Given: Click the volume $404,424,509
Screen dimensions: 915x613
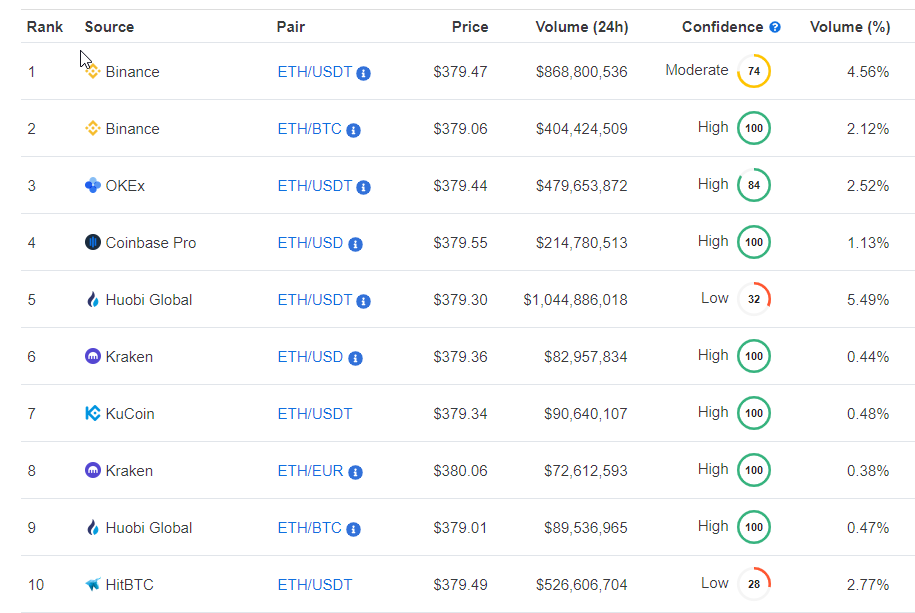Looking at the screenshot, I should point(582,128).
